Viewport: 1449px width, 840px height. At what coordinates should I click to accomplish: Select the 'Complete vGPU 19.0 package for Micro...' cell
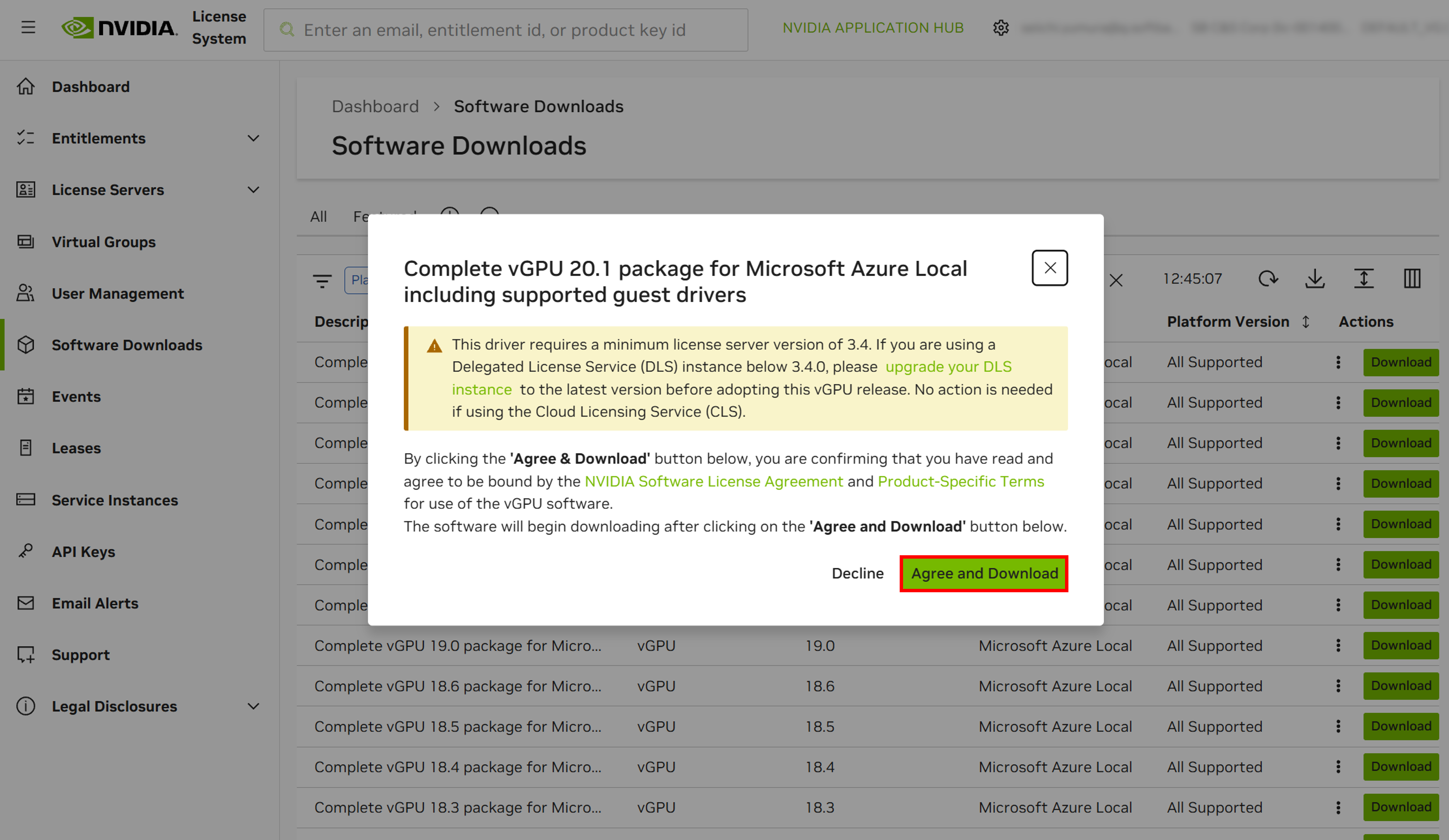tap(458, 646)
